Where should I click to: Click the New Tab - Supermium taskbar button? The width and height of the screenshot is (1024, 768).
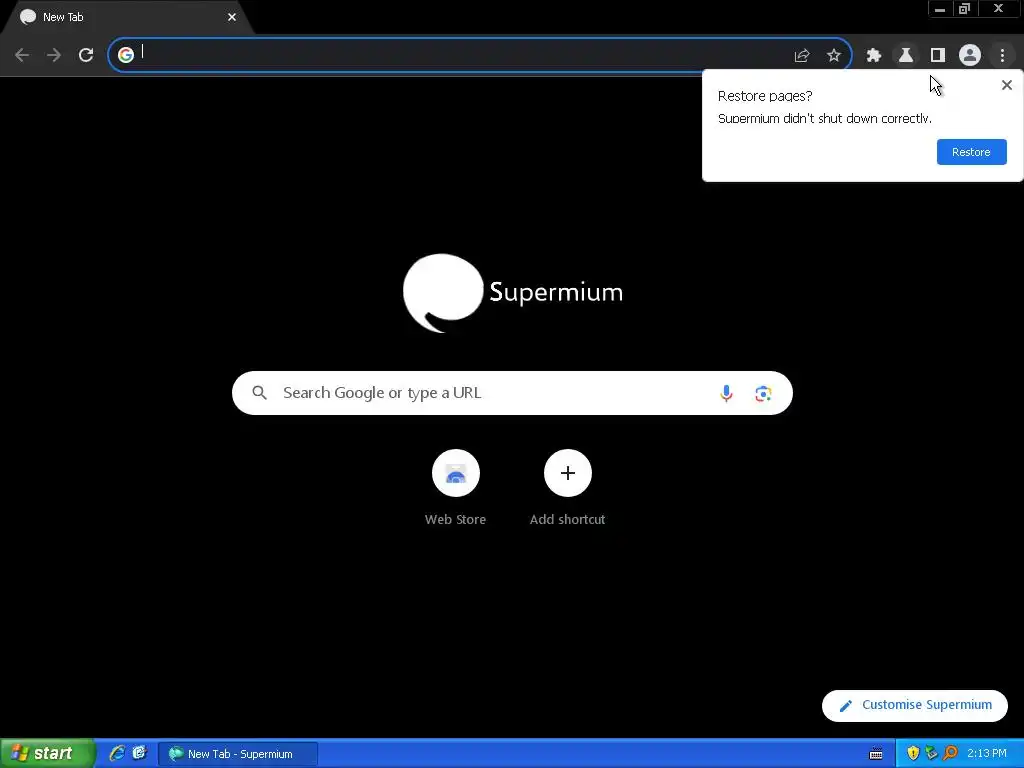click(x=238, y=754)
